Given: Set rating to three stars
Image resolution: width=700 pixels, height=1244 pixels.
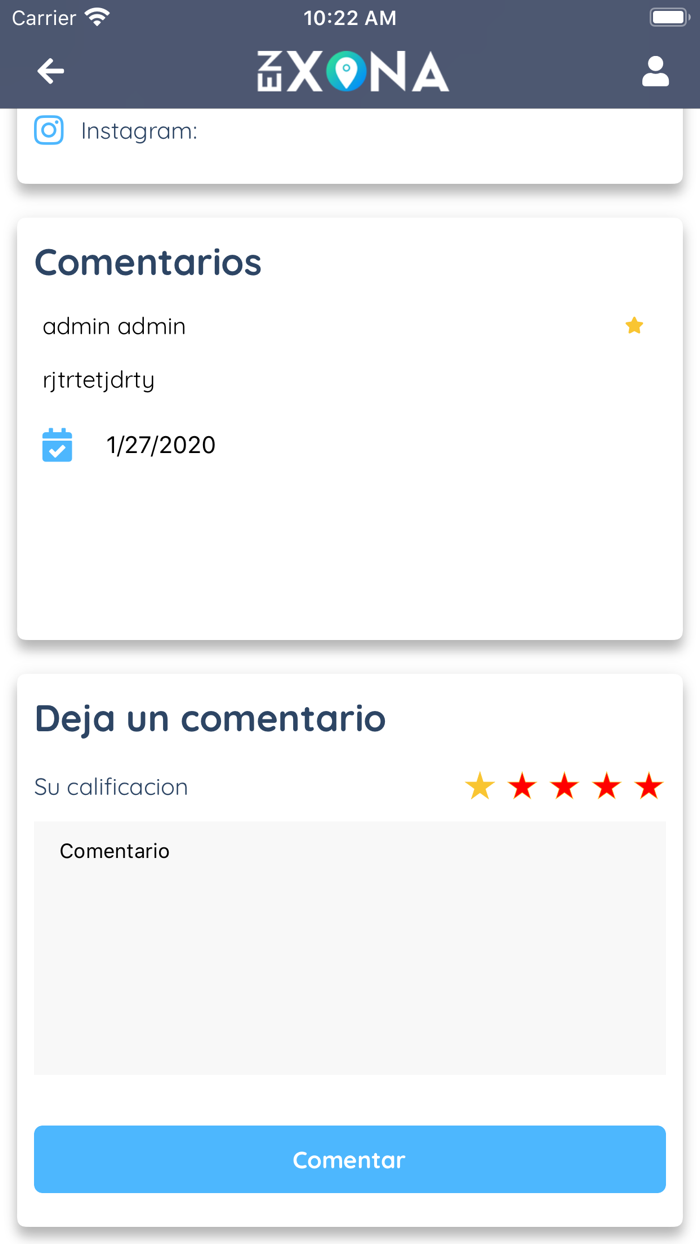Looking at the screenshot, I should point(565,787).
